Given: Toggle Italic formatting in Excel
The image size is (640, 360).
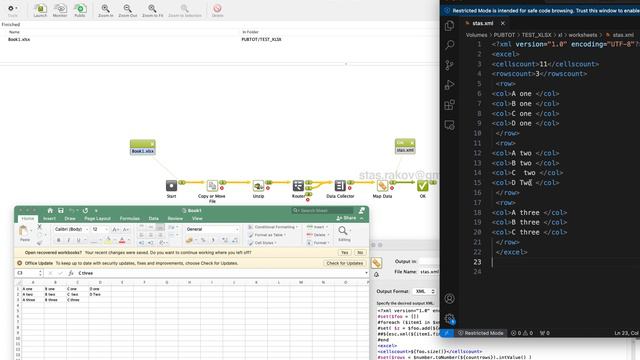Looking at the screenshot, I should [69, 240].
